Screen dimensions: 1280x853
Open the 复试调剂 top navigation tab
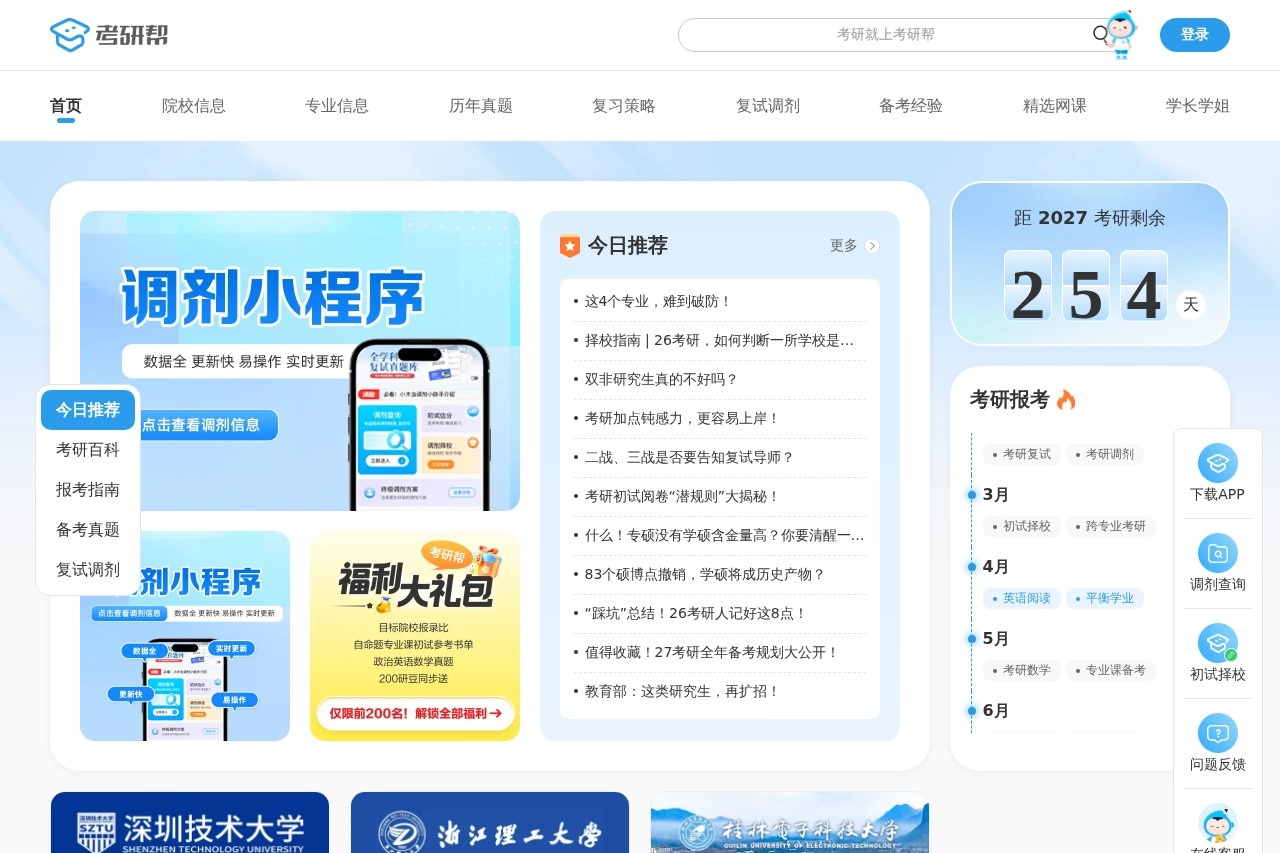[768, 106]
